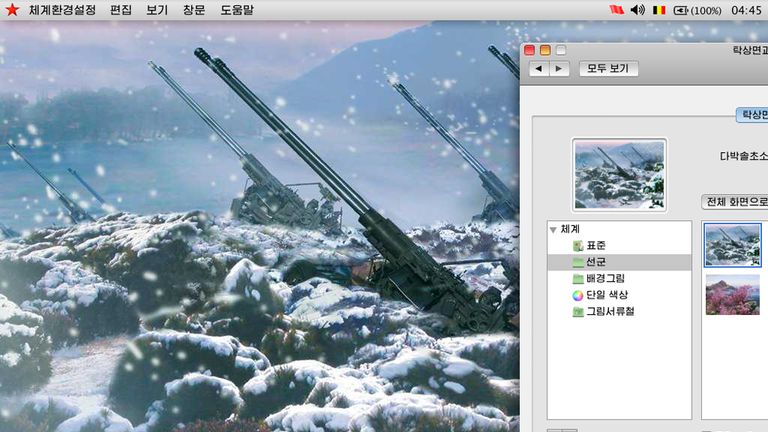Choose the 단일 색상 color wheel
The image size is (768, 432).
(577, 295)
